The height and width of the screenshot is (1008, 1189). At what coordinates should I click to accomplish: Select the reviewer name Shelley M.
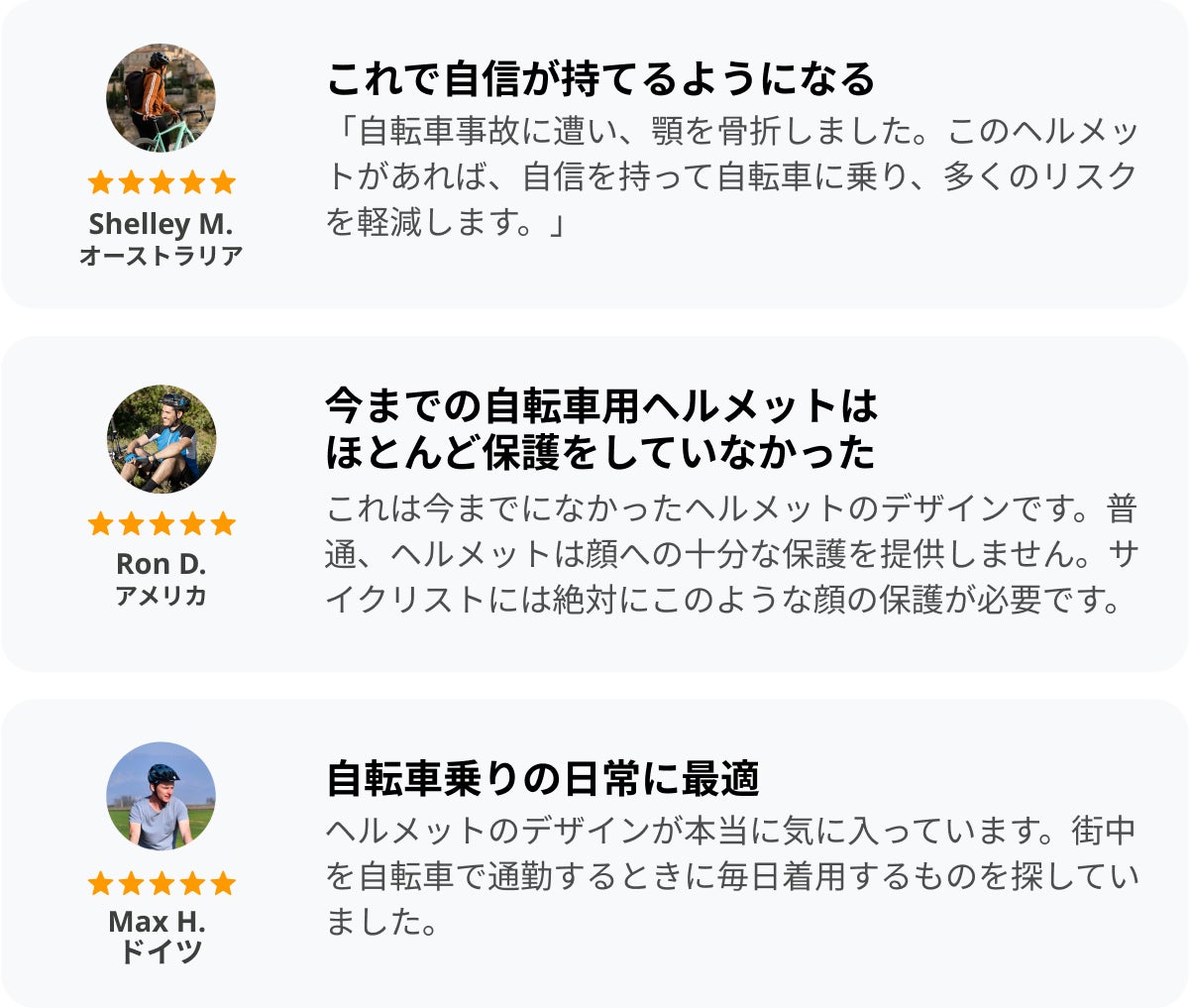coord(161,224)
